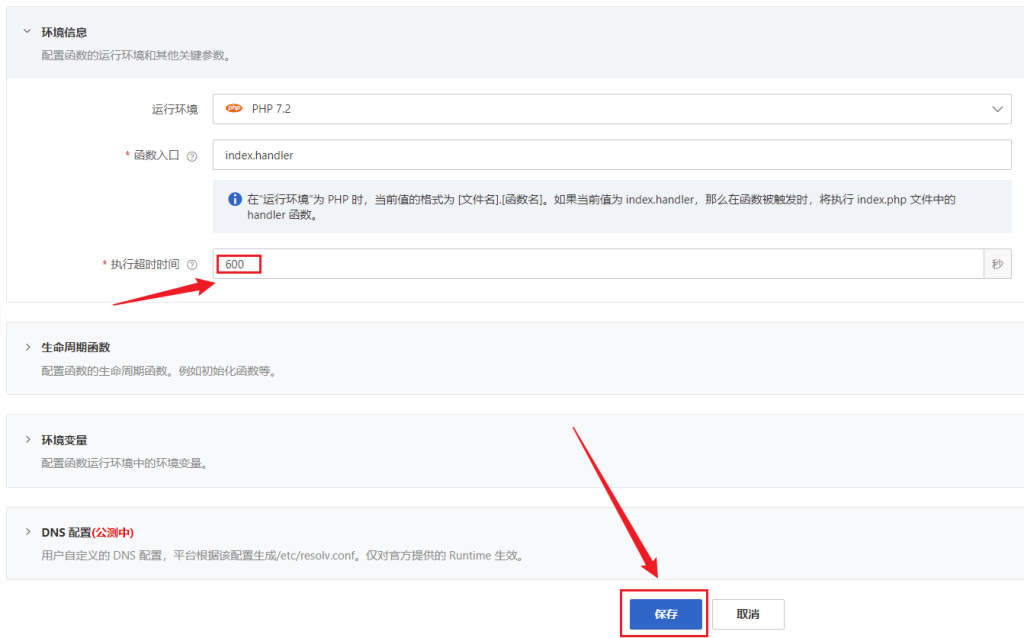Click the 生命周期函数 section title

pos(76,347)
